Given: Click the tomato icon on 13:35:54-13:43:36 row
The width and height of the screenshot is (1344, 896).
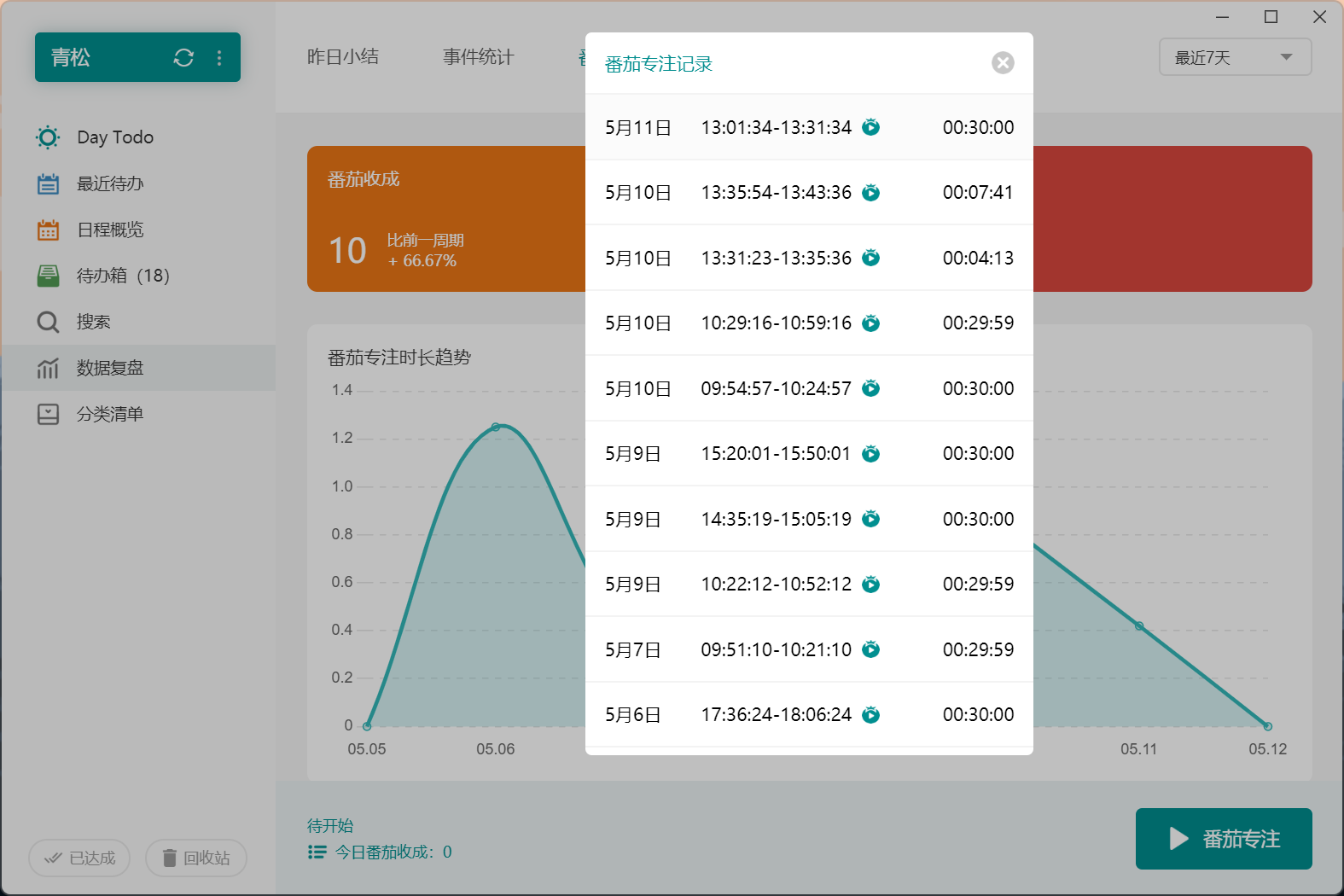Looking at the screenshot, I should click(870, 192).
